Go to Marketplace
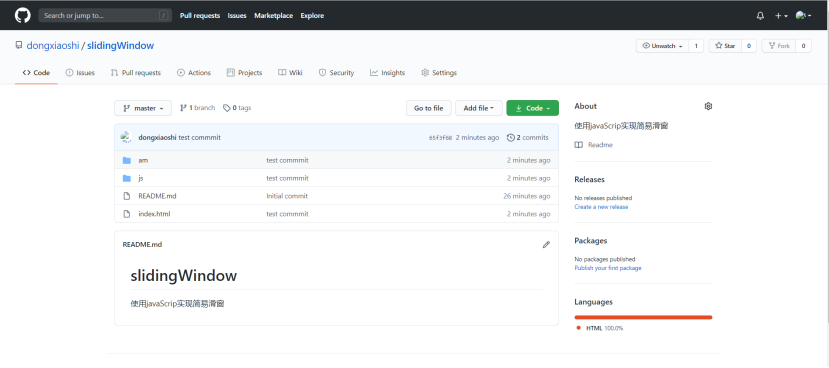 point(273,16)
